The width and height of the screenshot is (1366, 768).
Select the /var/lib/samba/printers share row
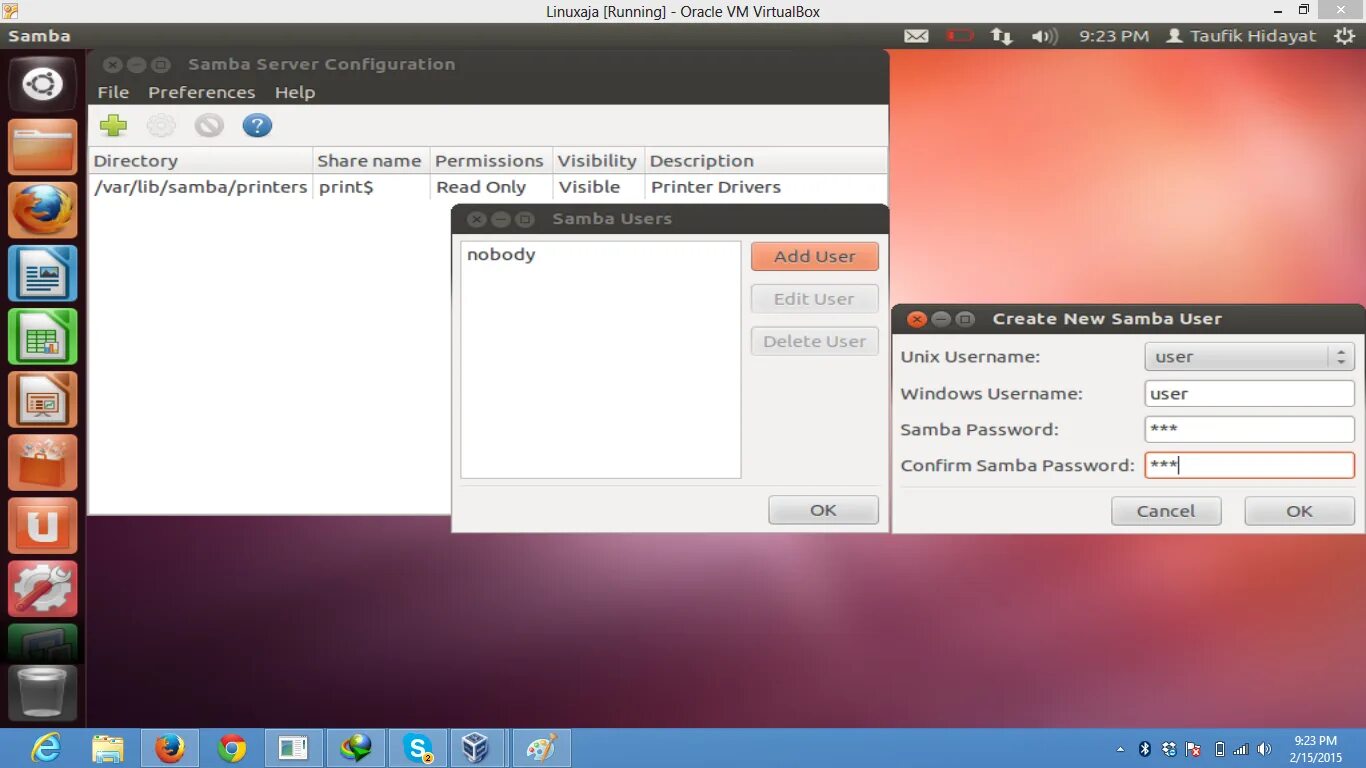tap(488, 187)
